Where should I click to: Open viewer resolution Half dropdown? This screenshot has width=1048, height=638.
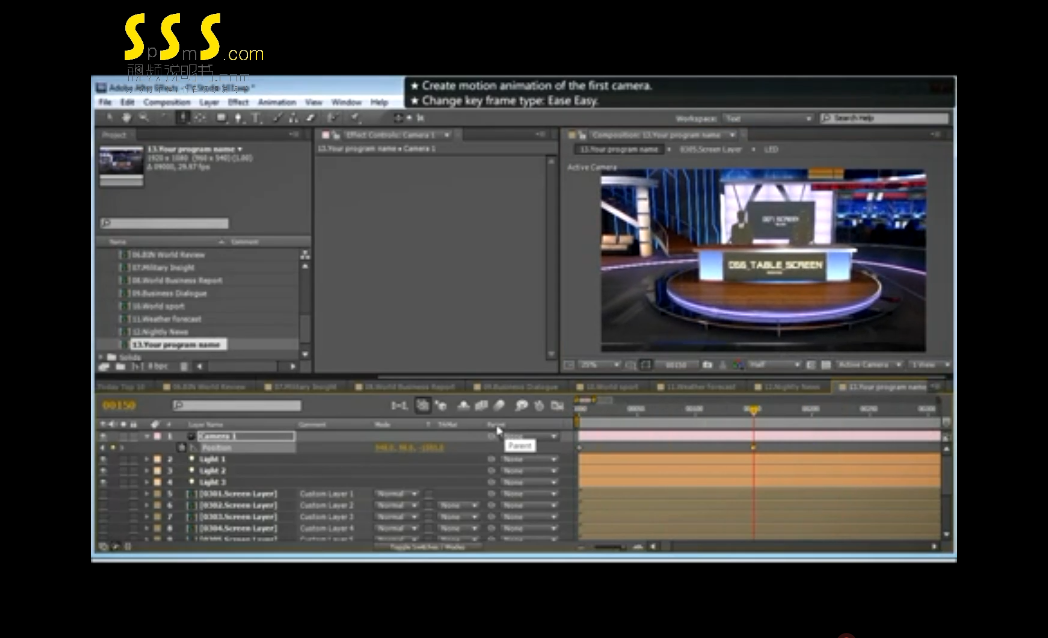coord(773,365)
